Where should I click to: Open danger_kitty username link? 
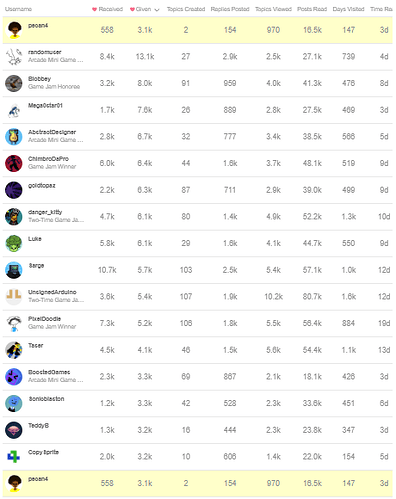pyautogui.click(x=45, y=212)
